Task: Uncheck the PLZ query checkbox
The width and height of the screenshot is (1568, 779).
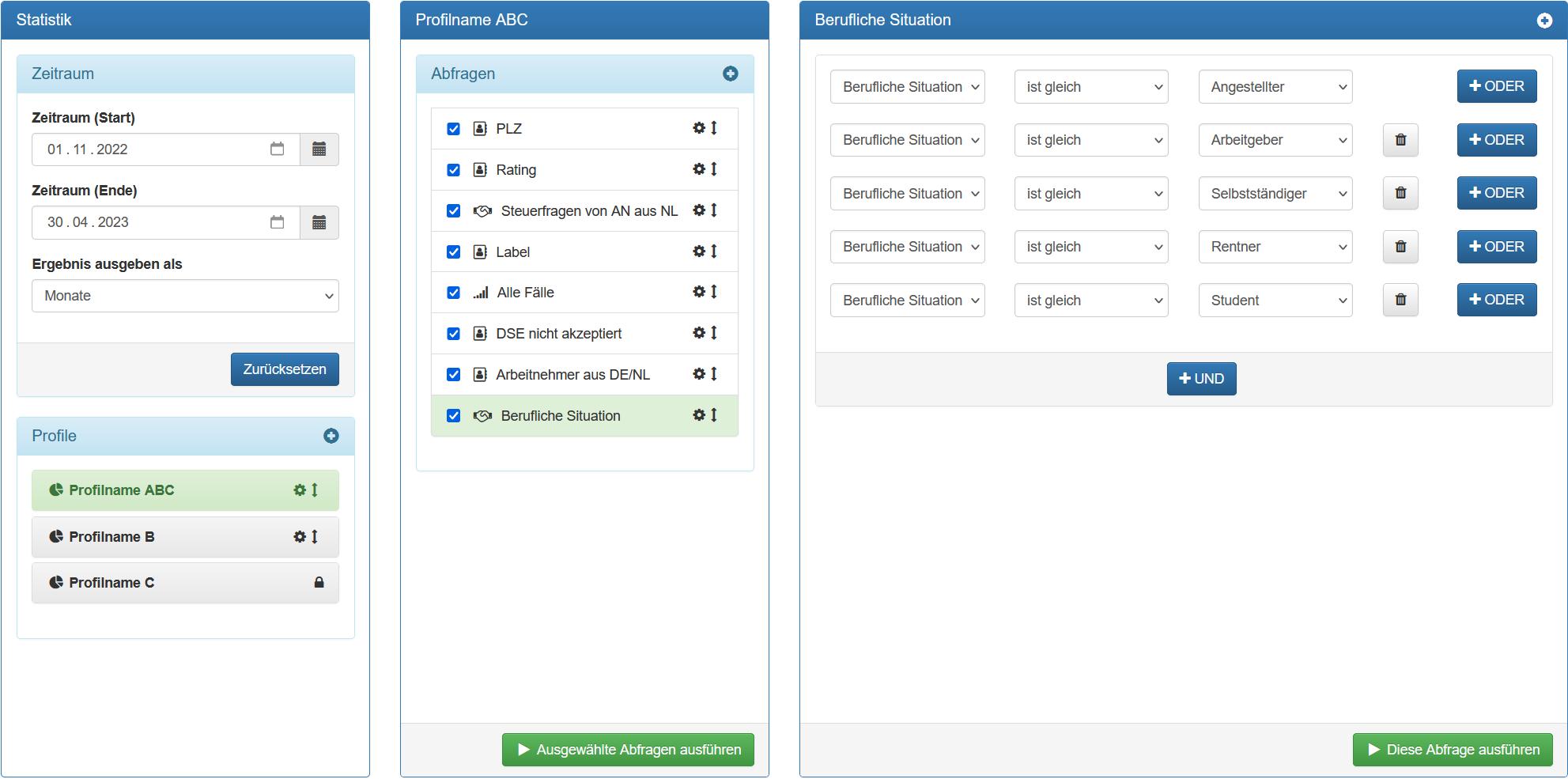Action: 453,129
